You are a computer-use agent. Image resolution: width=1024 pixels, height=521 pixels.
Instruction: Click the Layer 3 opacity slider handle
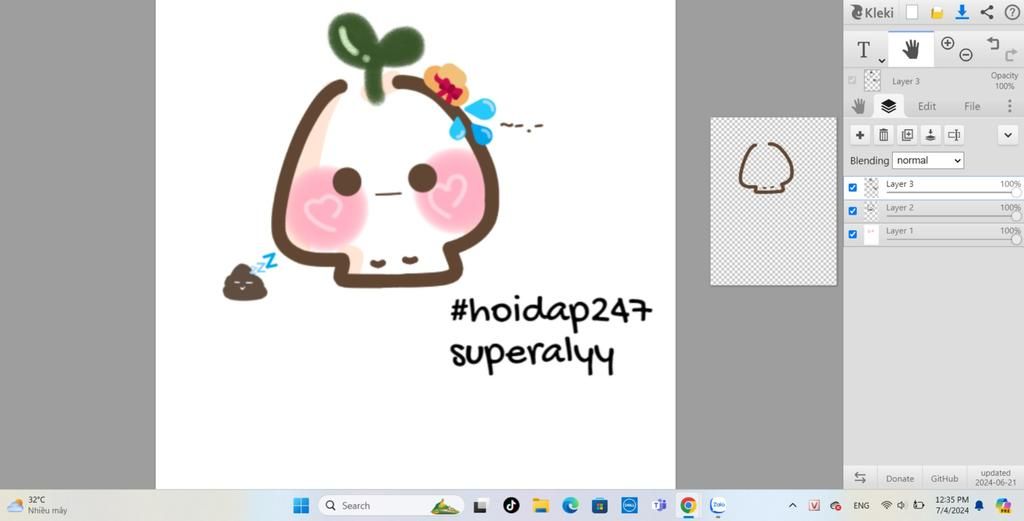pos(1016,193)
